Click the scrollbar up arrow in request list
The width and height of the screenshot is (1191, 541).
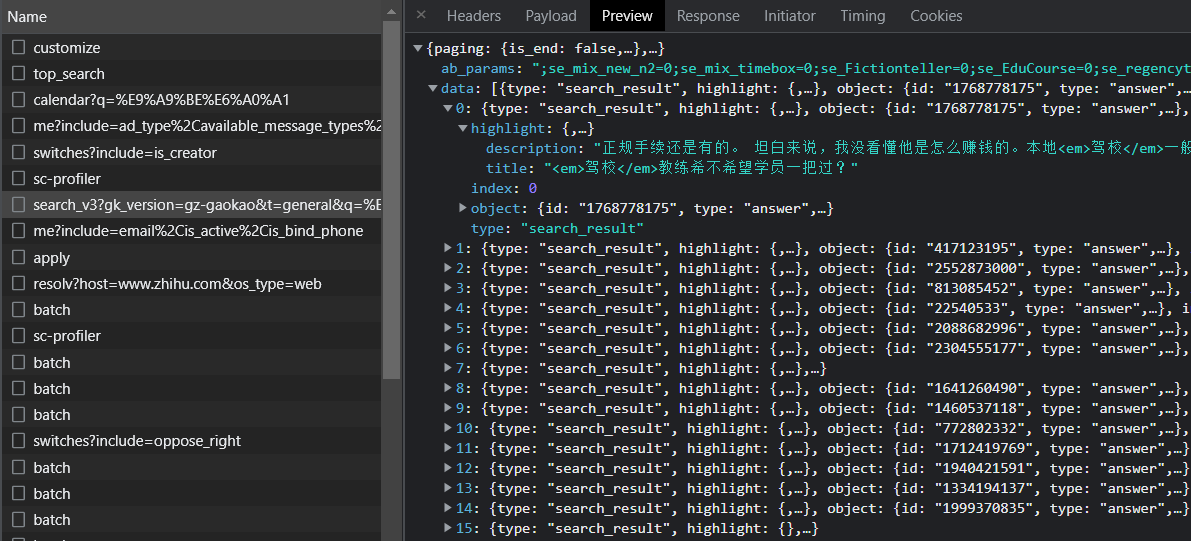[391, 11]
